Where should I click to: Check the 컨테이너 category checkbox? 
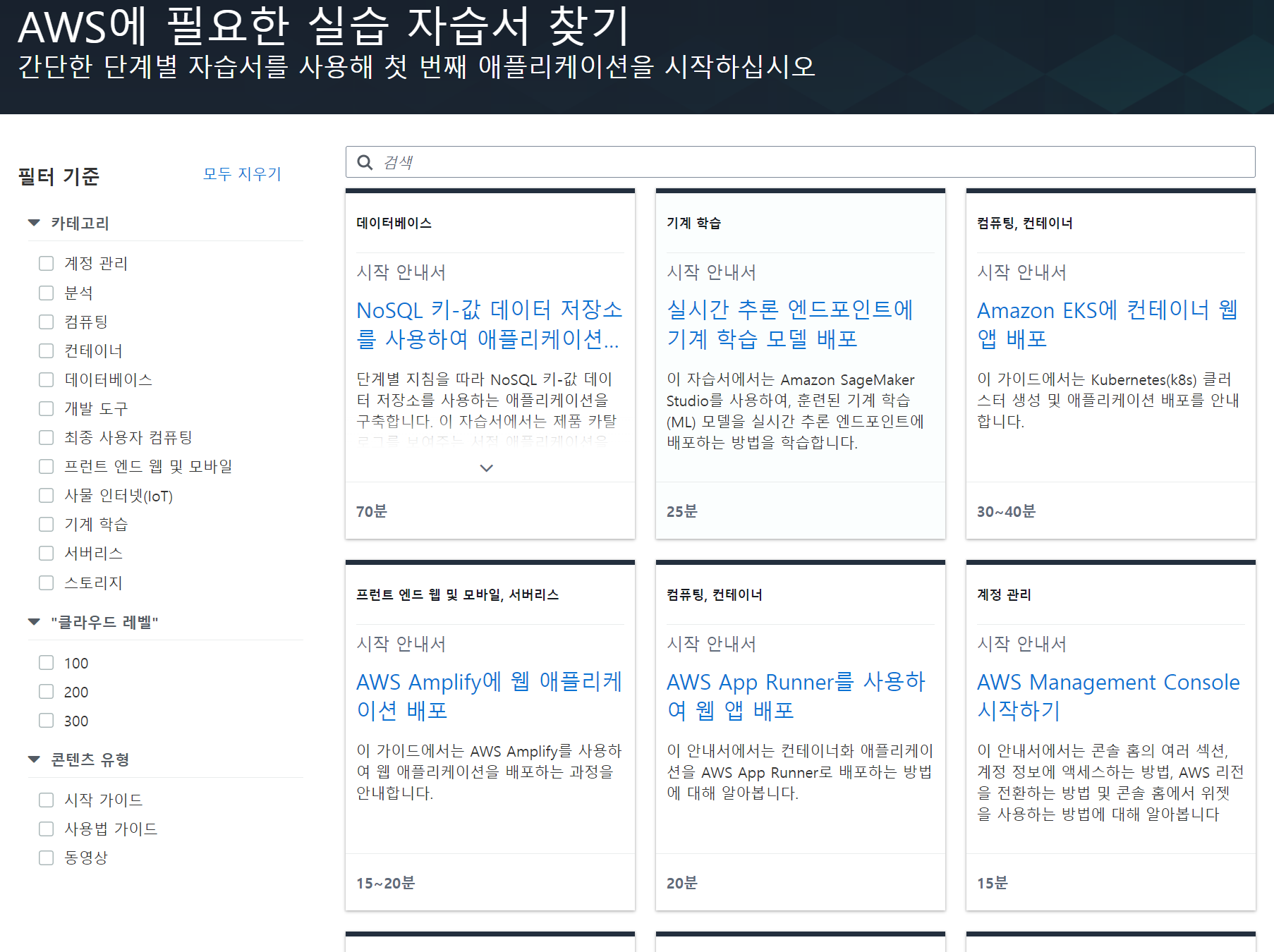(x=47, y=350)
